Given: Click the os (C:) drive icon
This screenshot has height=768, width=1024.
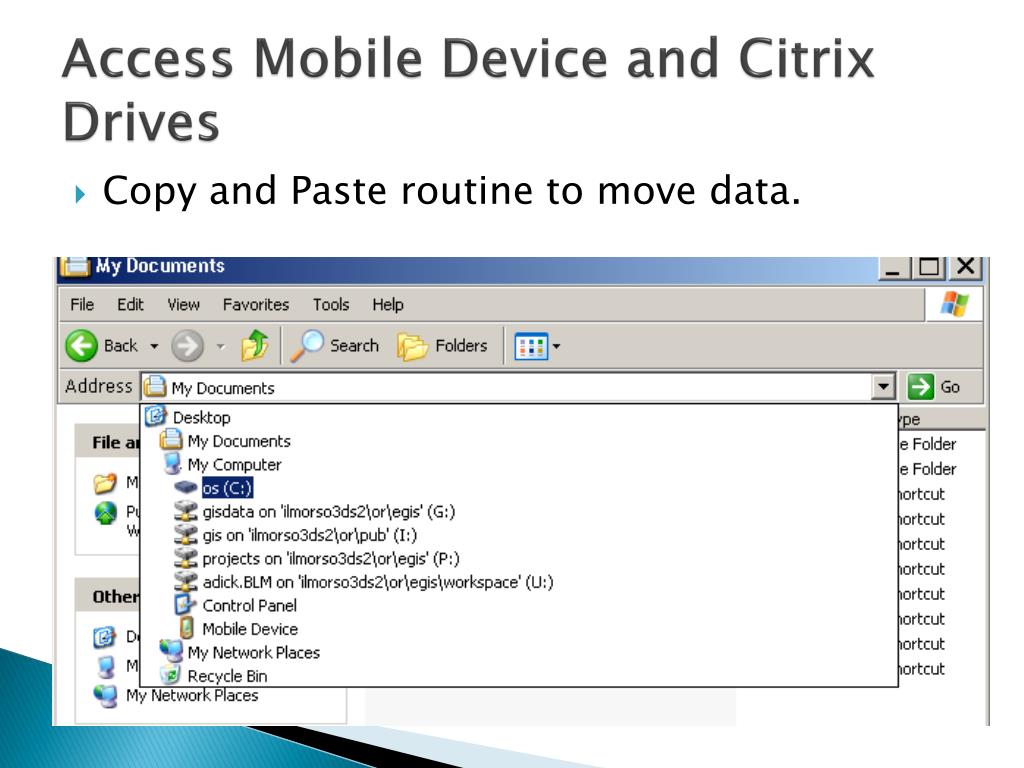Looking at the screenshot, I should [x=186, y=487].
